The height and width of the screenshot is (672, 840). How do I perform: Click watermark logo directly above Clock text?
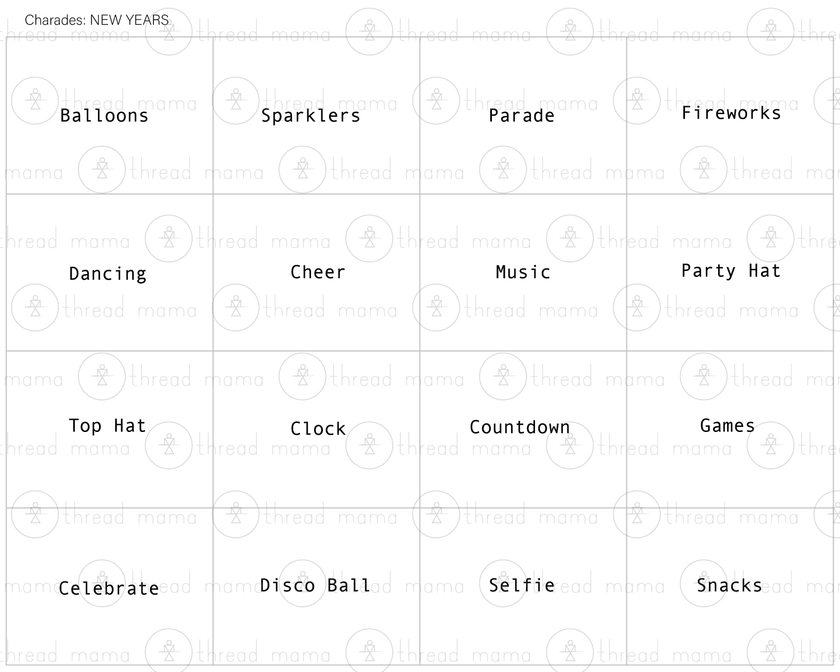[303, 379]
